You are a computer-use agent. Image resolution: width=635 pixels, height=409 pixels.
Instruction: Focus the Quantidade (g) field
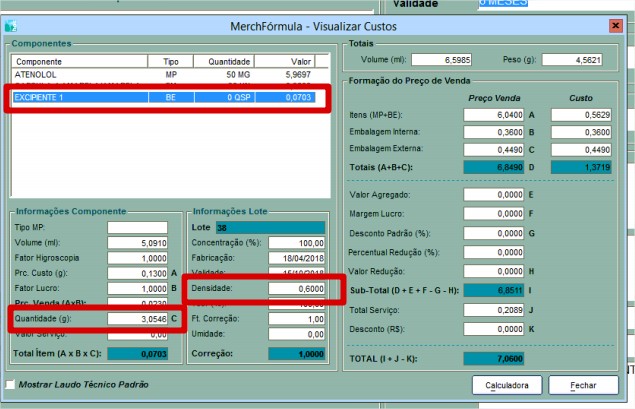tap(138, 318)
